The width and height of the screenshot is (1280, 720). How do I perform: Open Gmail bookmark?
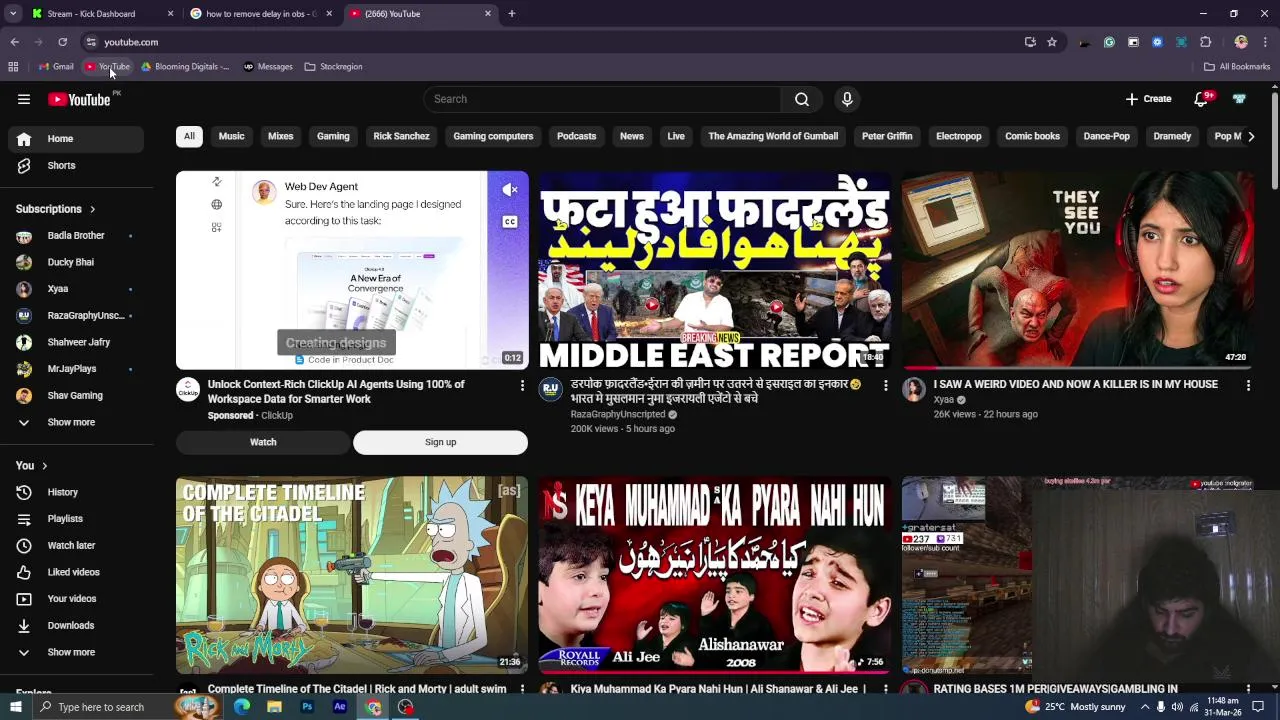(x=56, y=67)
